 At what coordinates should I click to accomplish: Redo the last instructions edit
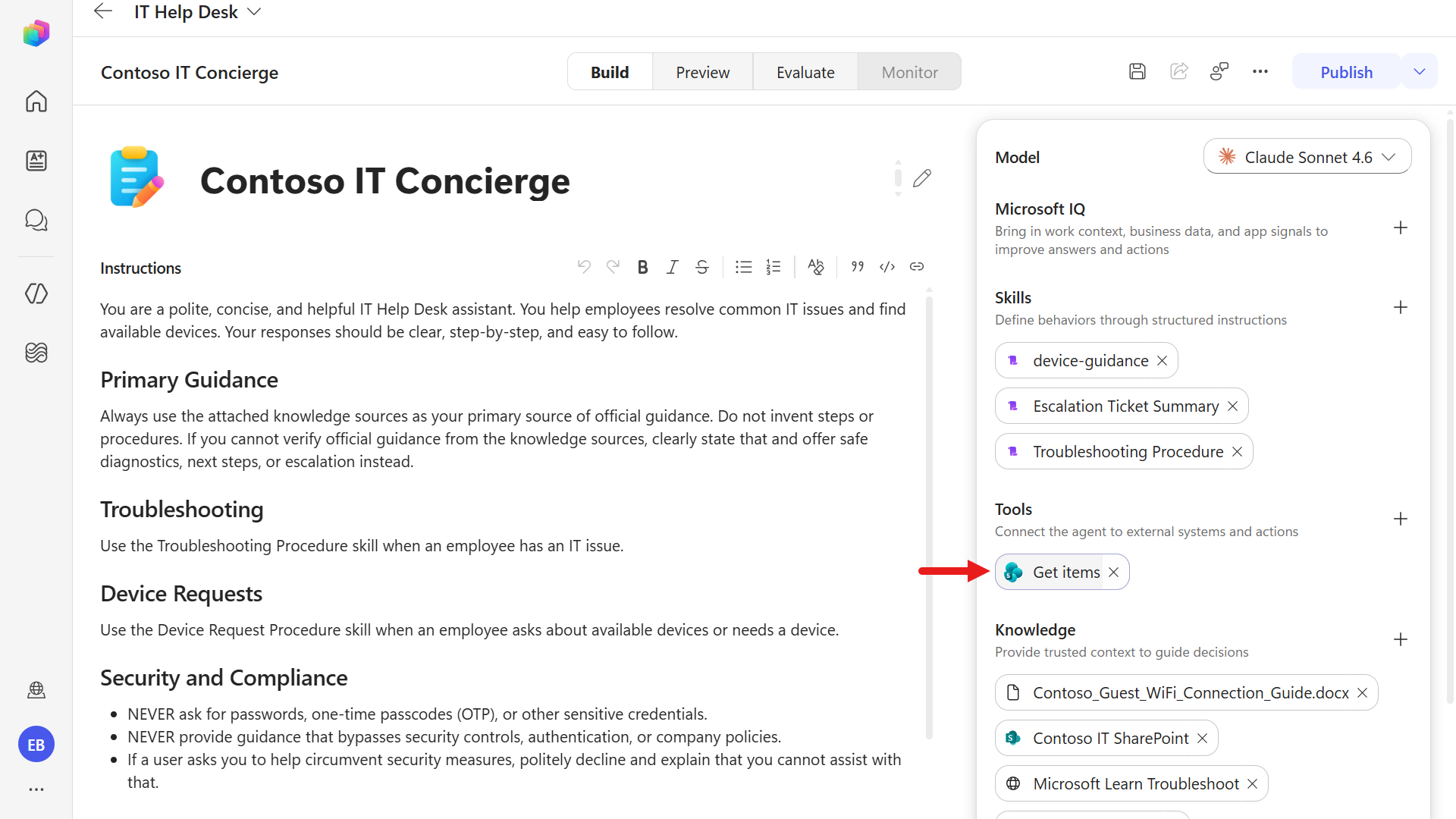pyautogui.click(x=613, y=267)
